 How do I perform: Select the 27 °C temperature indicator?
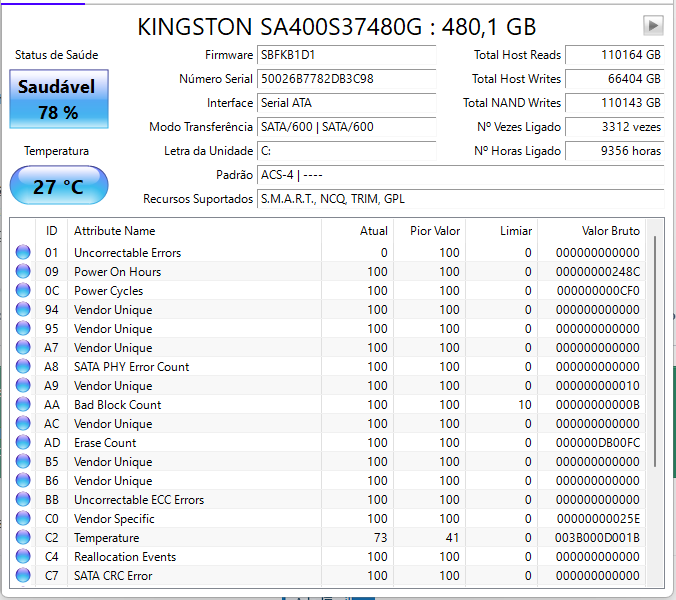[x=59, y=186]
